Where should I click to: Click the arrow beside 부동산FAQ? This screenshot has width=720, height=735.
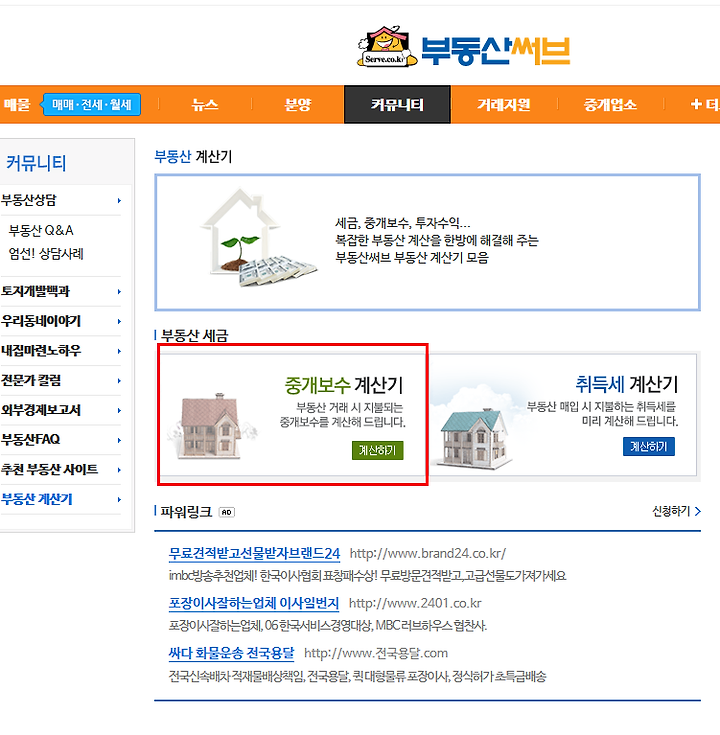point(120,440)
